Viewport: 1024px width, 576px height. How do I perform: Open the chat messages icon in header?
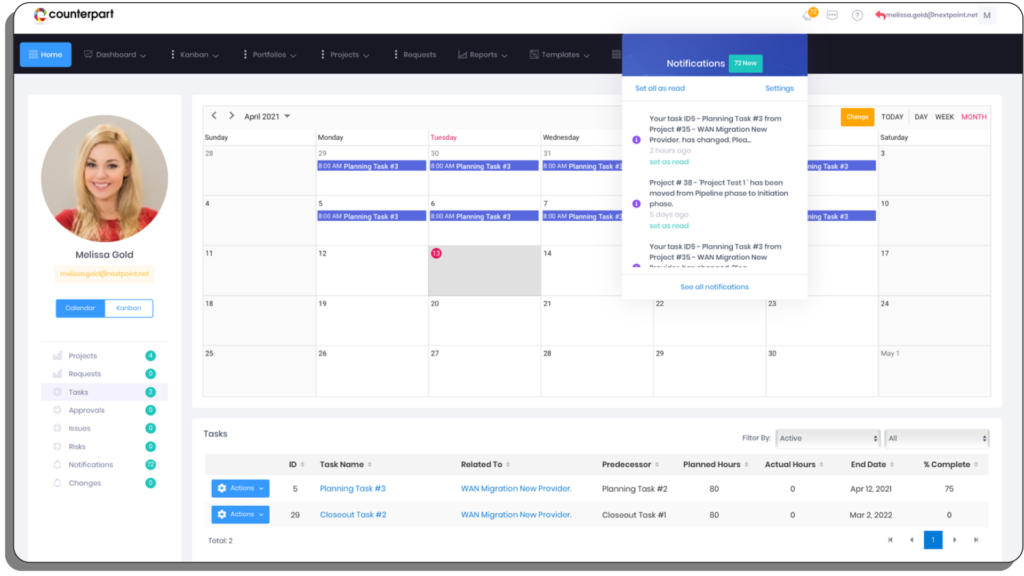point(832,15)
